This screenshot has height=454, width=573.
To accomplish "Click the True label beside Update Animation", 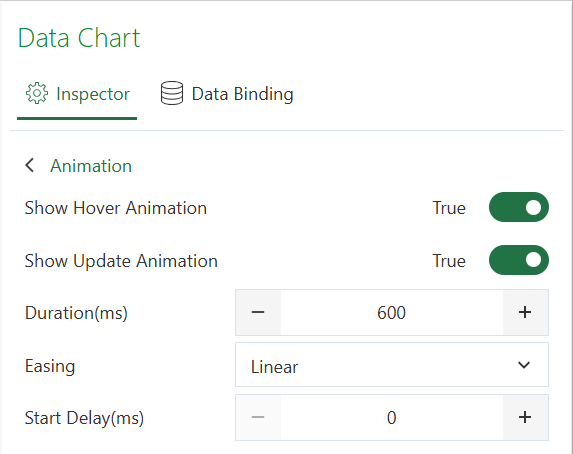I will [x=449, y=261].
